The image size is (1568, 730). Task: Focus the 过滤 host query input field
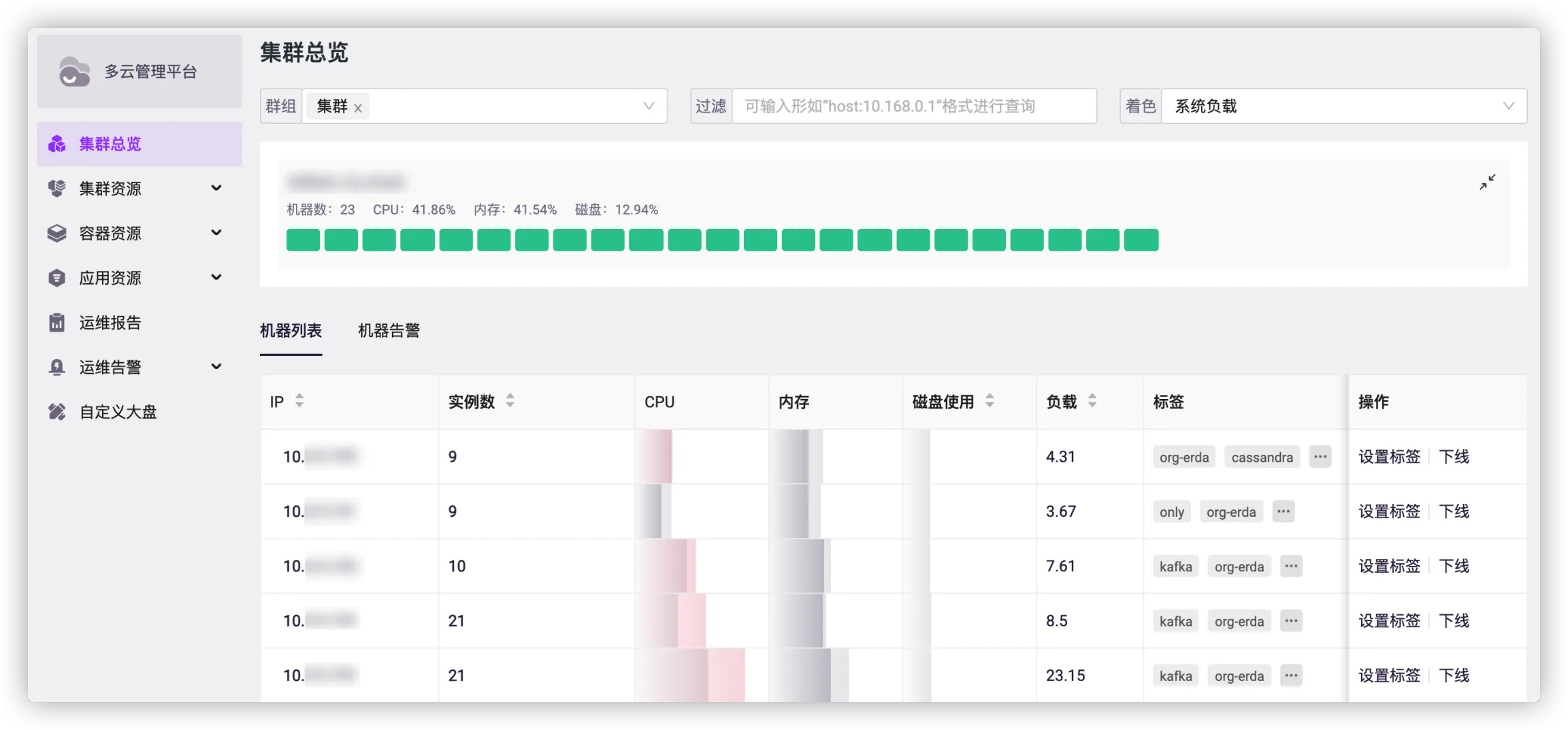pyautogui.click(x=913, y=106)
